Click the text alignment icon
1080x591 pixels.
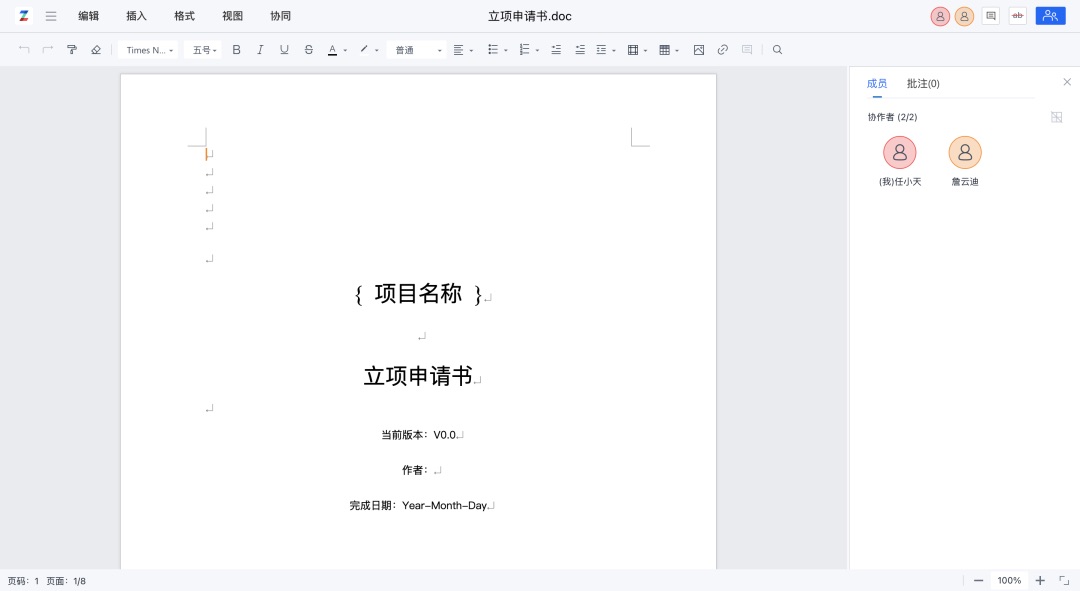click(459, 50)
